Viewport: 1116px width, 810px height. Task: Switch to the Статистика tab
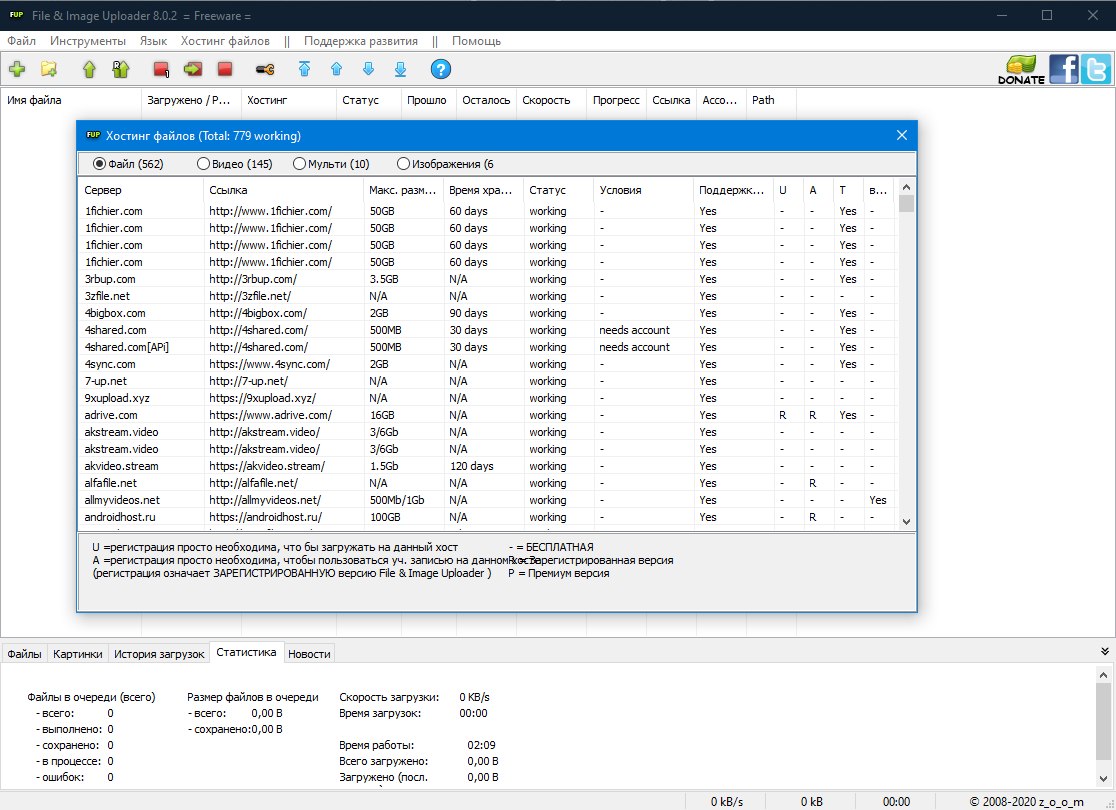pyautogui.click(x=246, y=652)
